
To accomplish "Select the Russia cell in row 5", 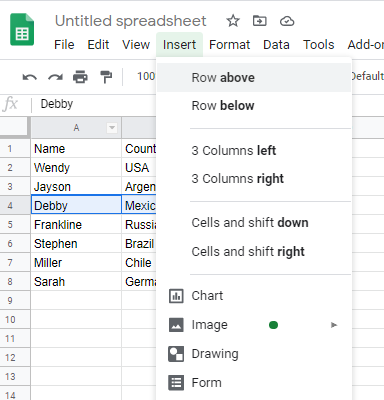I will pos(139,224).
